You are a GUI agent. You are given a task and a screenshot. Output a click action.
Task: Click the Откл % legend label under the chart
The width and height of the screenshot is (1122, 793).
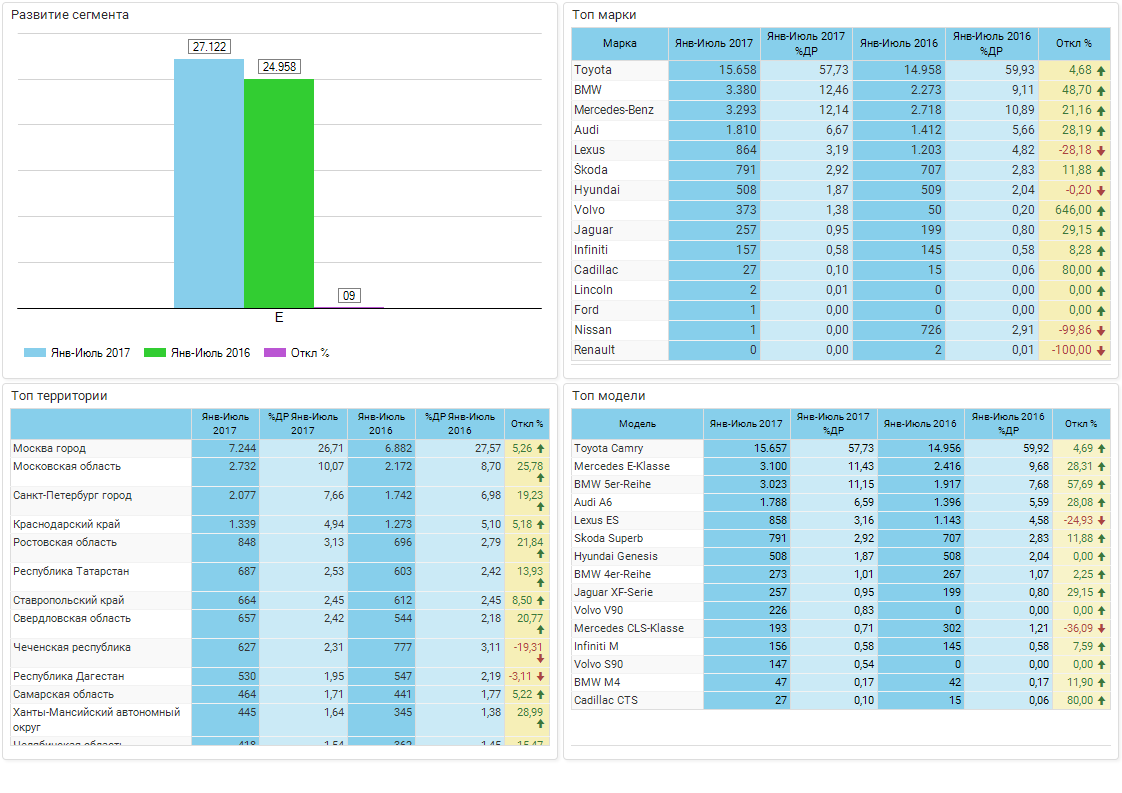click(x=310, y=353)
